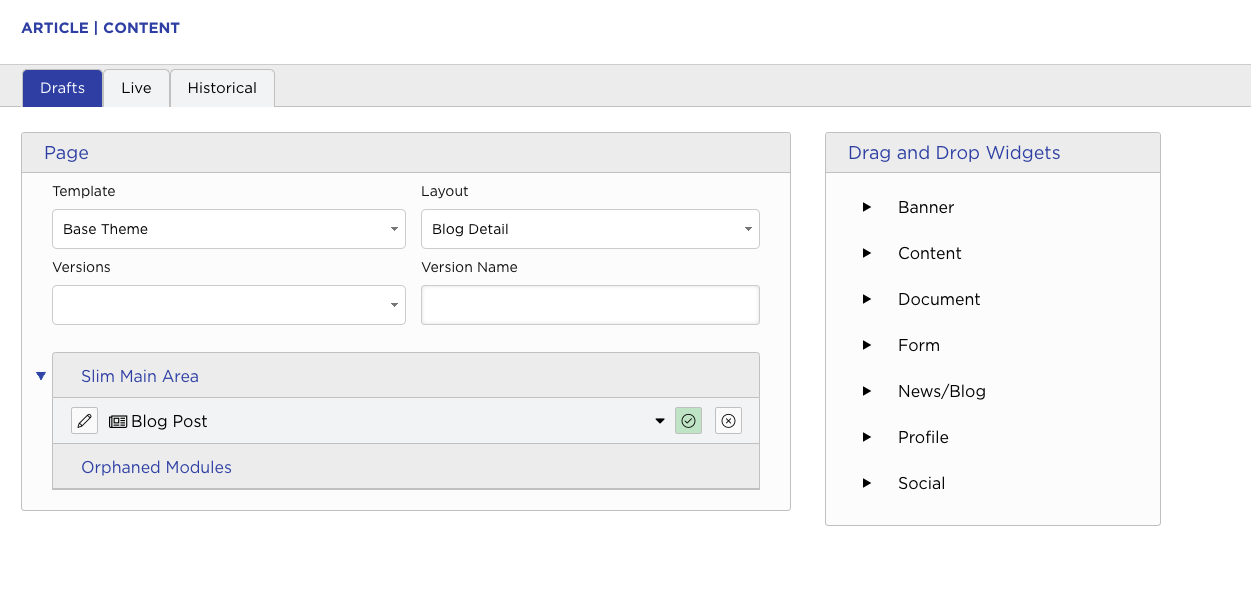
Task: Open the Blog Post row dropdown arrow
Action: point(660,421)
